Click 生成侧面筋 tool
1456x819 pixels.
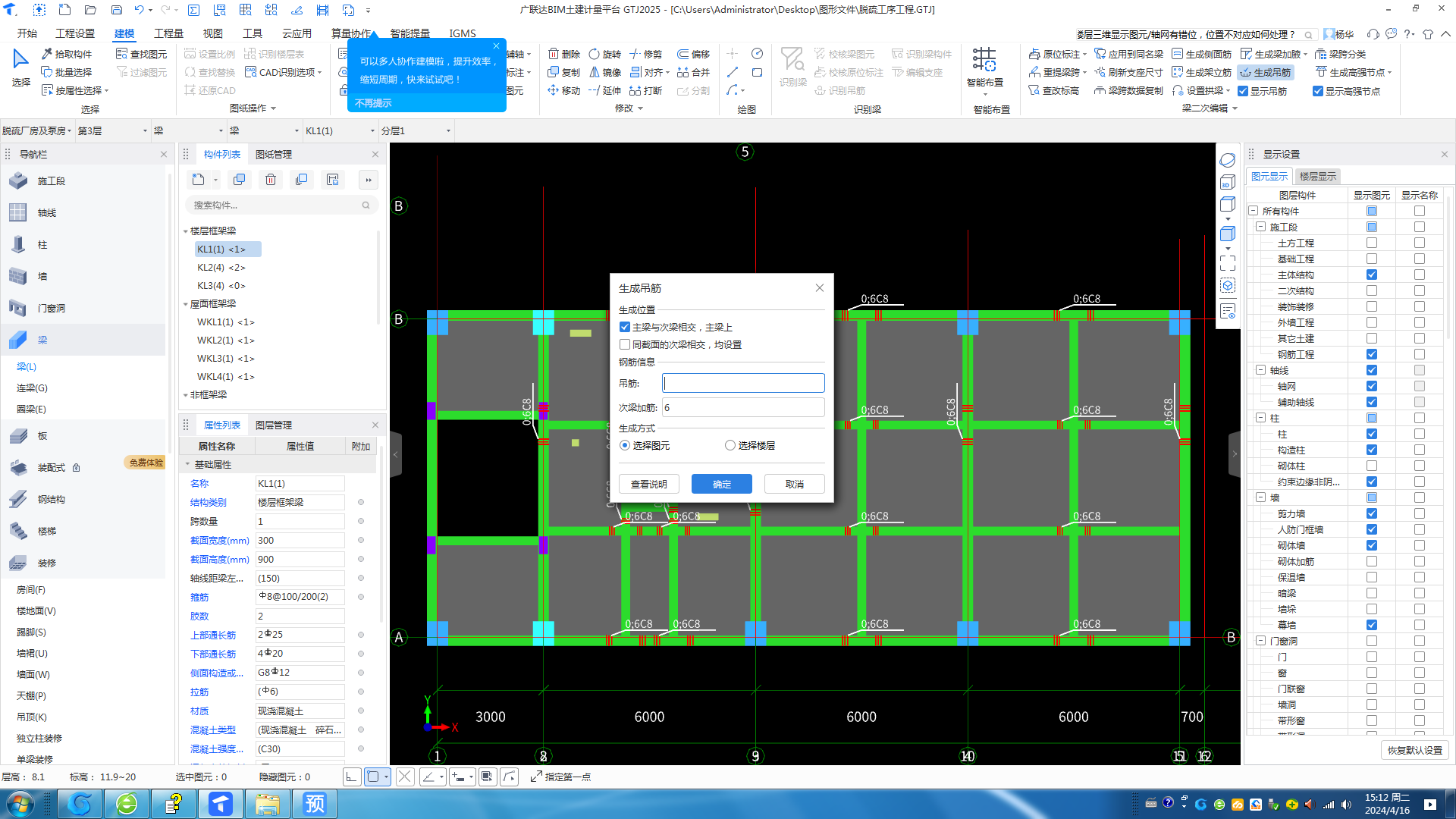click(x=1201, y=54)
